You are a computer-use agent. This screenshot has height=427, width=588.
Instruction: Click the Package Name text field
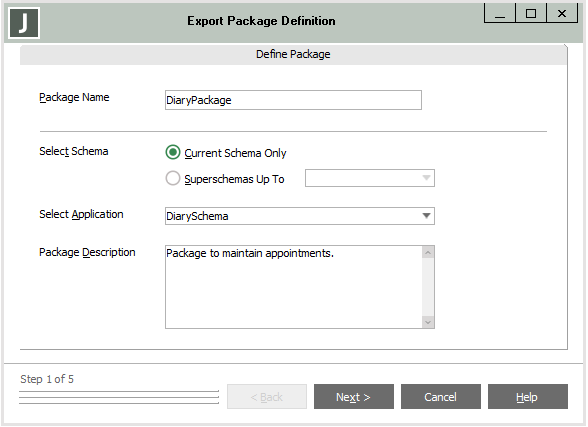[x=293, y=100]
